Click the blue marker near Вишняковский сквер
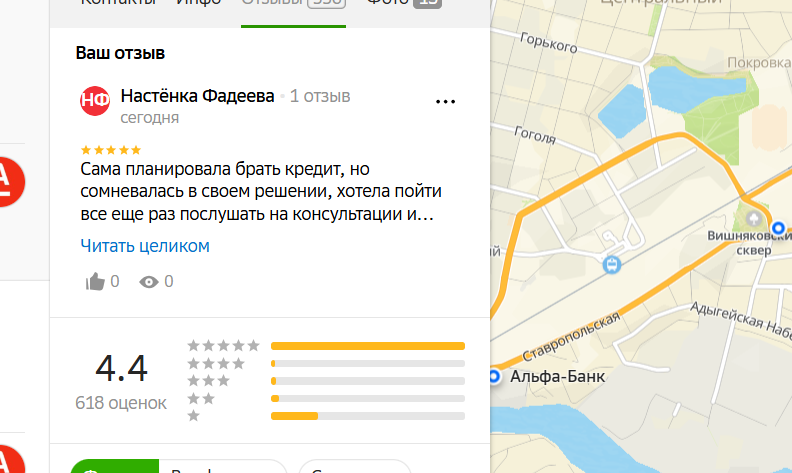Screen dimensions: 792x473 778,228
